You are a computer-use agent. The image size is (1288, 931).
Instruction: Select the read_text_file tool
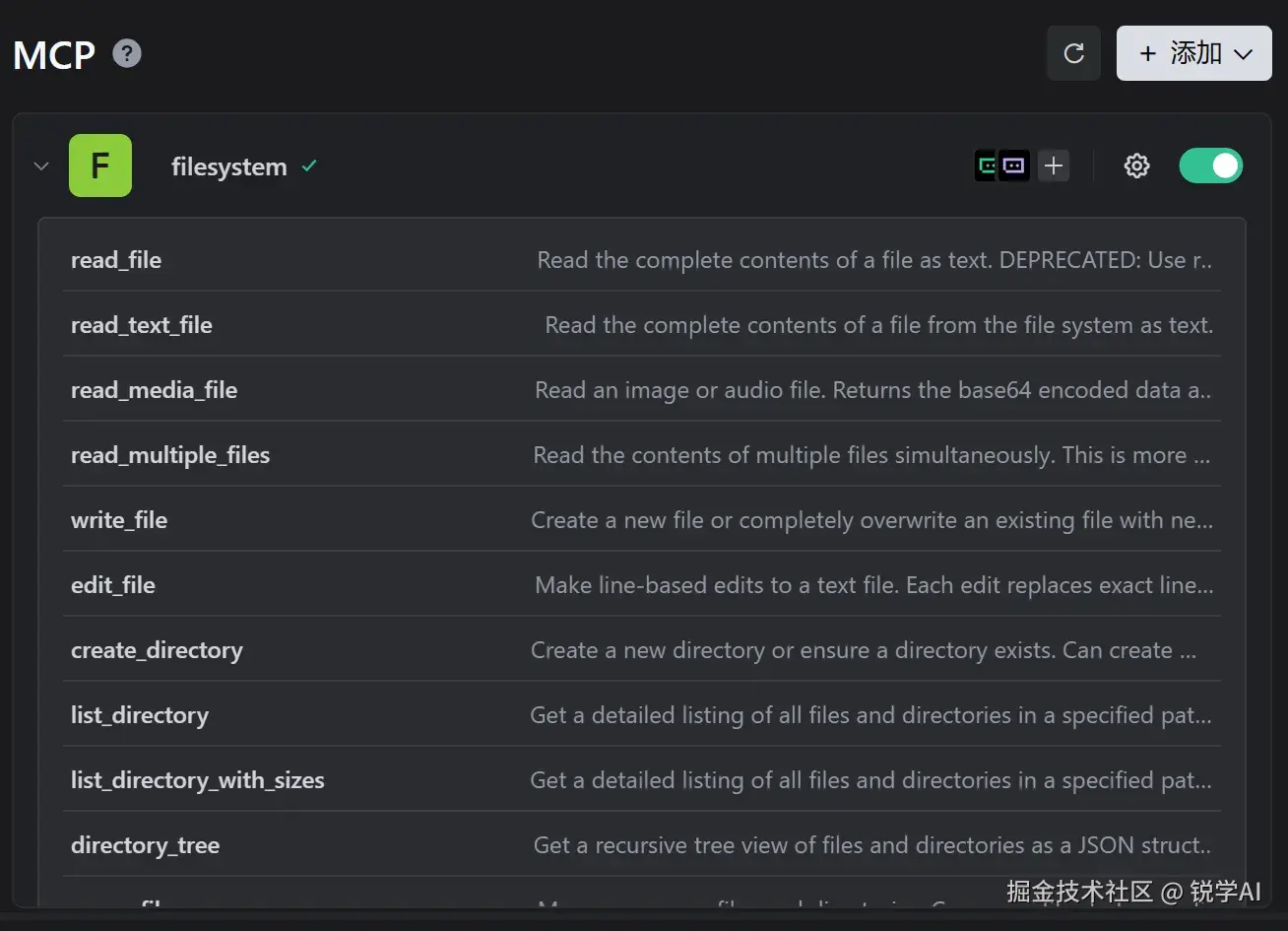coord(142,325)
